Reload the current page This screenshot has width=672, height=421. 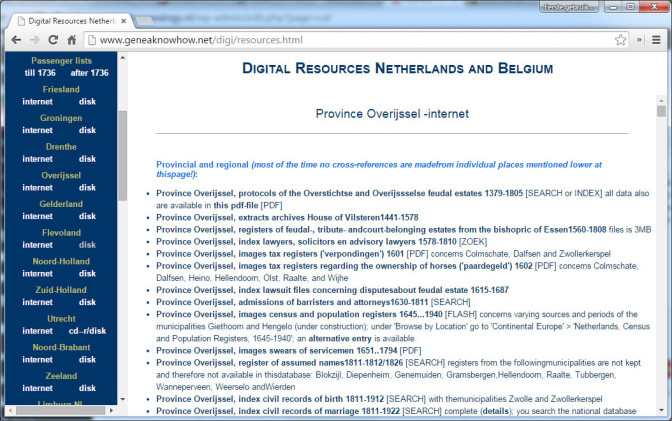[53, 40]
